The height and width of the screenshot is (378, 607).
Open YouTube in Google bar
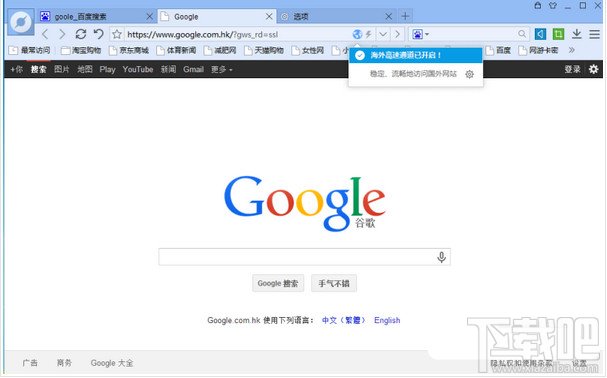coord(138,69)
